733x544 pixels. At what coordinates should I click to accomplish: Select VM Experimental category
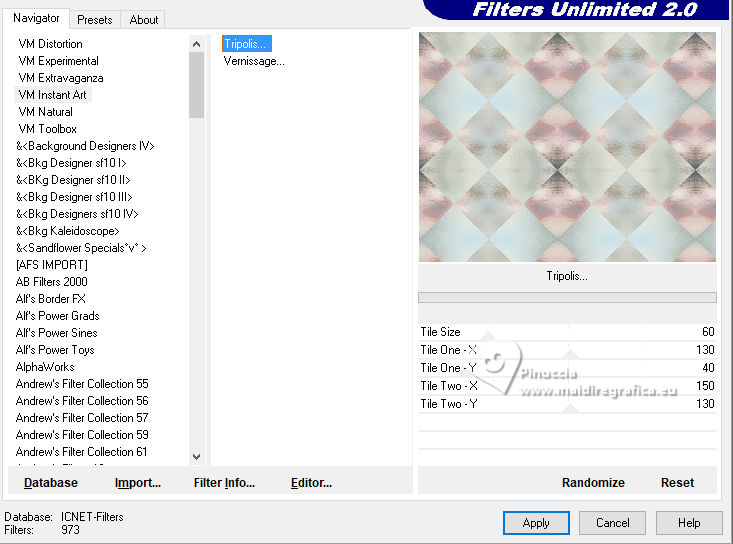click(x=58, y=61)
